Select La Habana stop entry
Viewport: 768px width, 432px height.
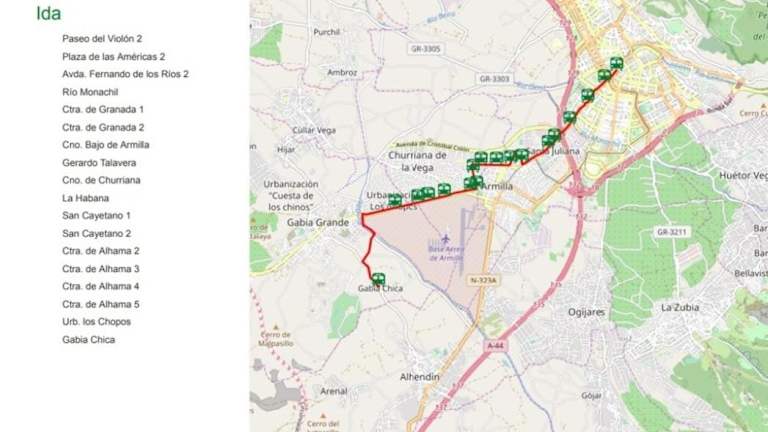pyautogui.click(x=85, y=198)
